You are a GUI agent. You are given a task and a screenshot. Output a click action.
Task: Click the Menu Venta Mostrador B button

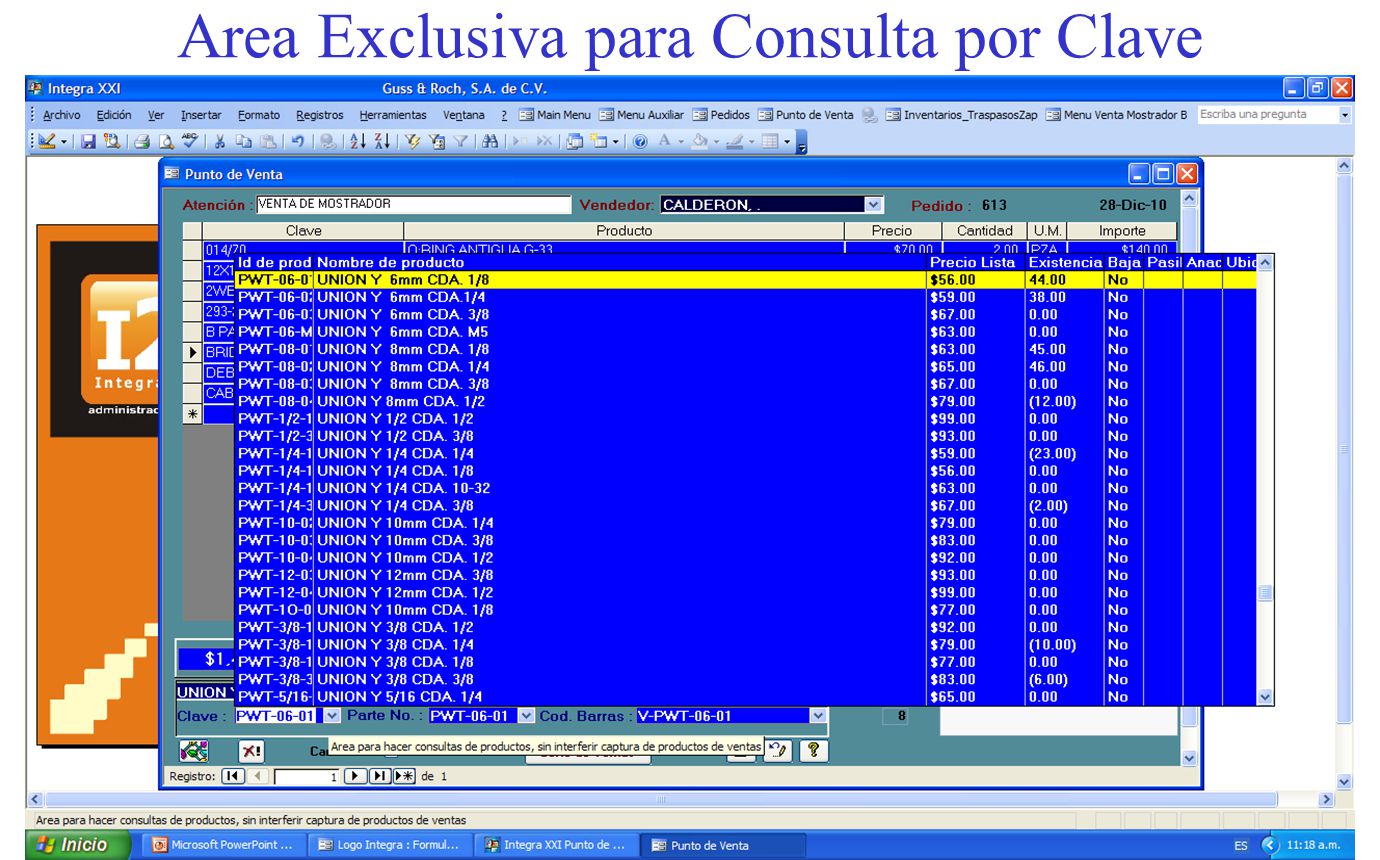(x=1116, y=115)
